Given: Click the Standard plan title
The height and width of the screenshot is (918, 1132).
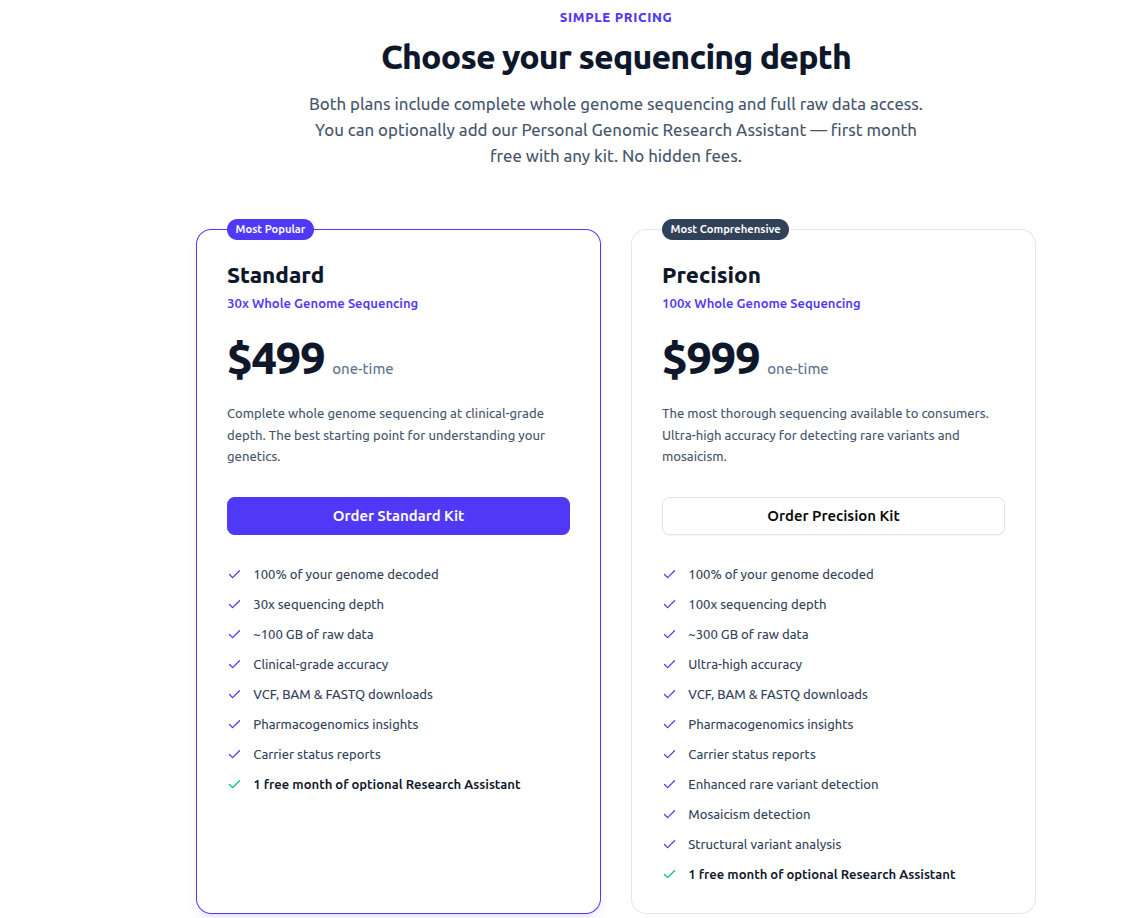Looking at the screenshot, I should pyautogui.click(x=275, y=275).
